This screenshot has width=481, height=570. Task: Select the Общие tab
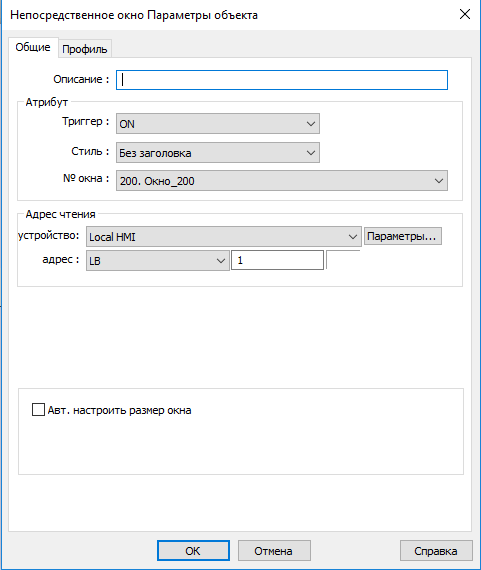coord(33,47)
